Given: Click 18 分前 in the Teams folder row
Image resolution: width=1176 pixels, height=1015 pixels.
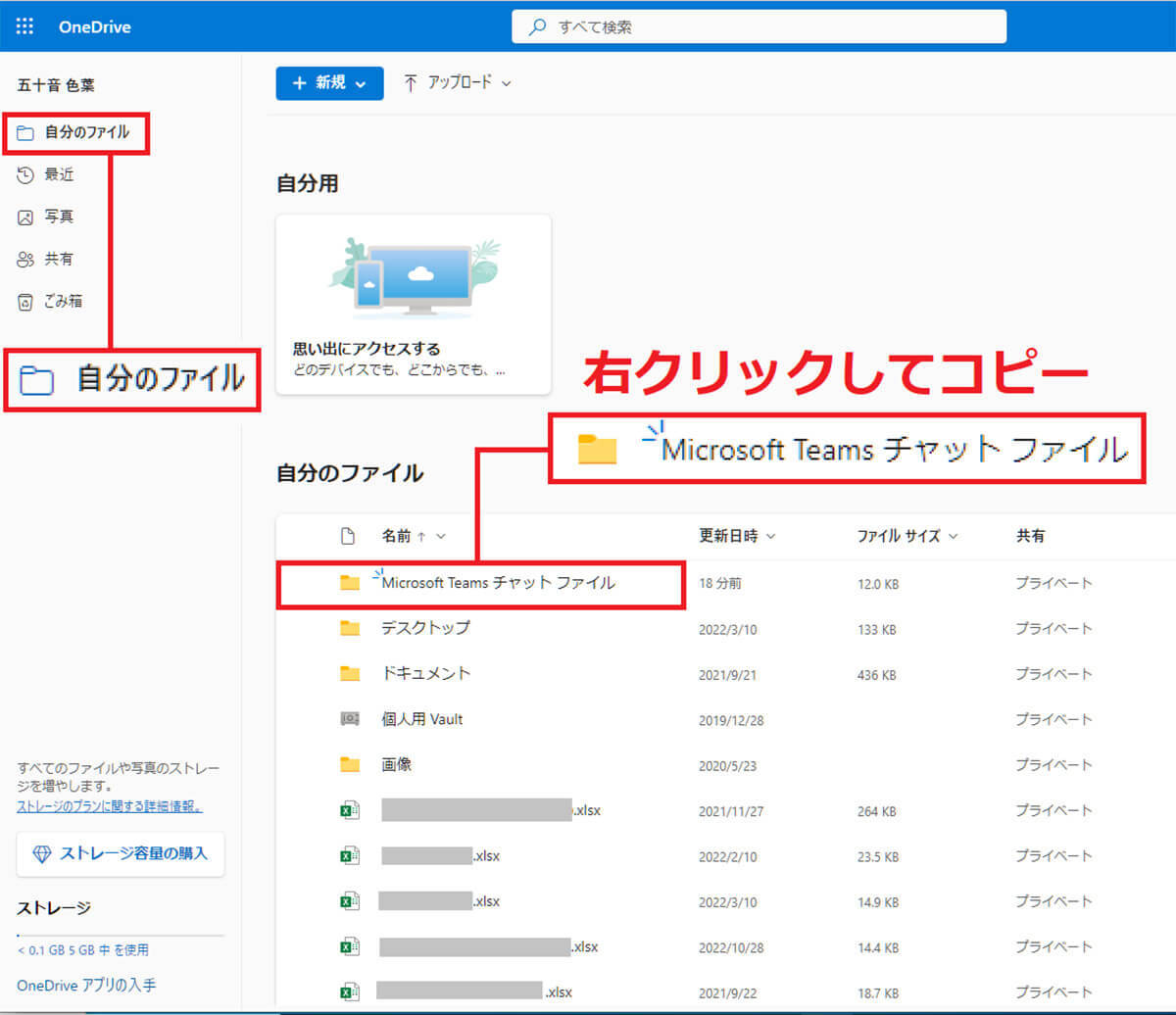Looking at the screenshot, I should [x=720, y=583].
